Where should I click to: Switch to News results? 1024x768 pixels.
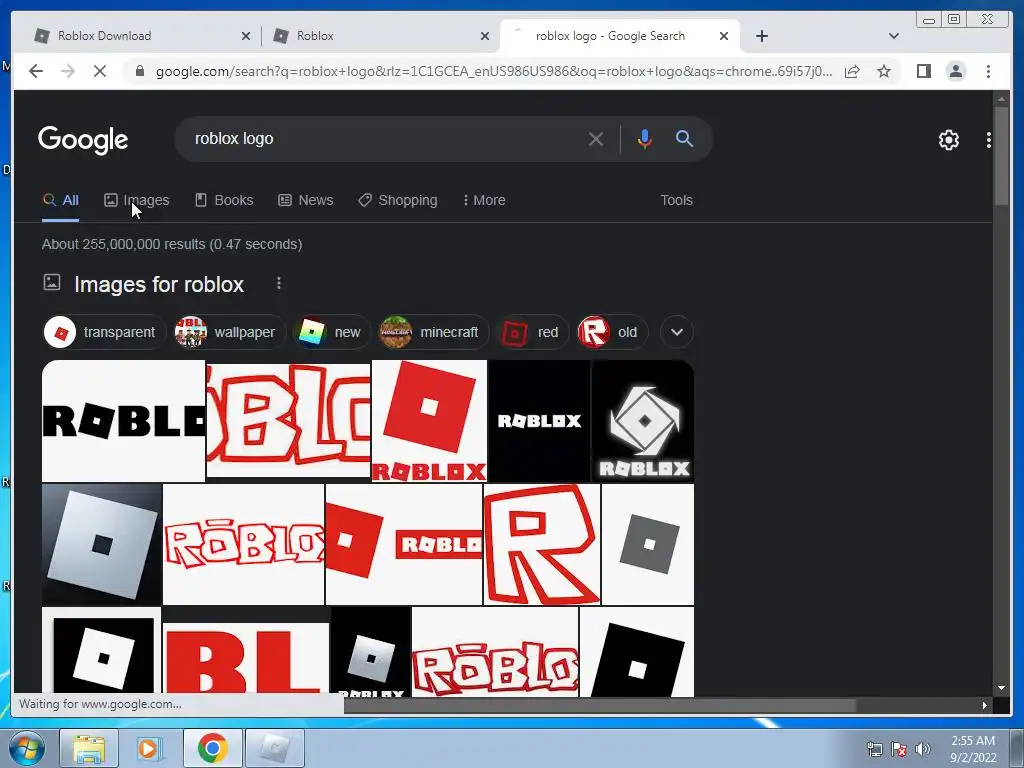[306, 200]
